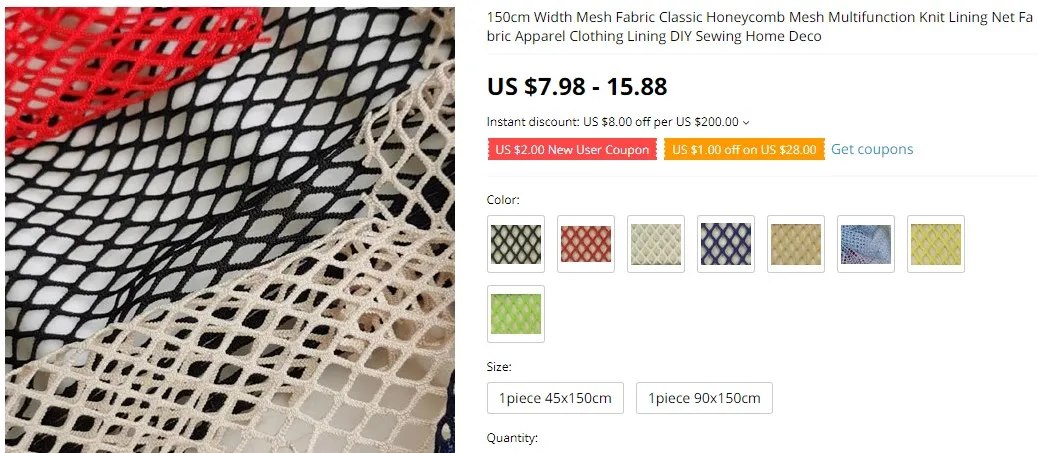Open the Get coupons link

point(872,149)
